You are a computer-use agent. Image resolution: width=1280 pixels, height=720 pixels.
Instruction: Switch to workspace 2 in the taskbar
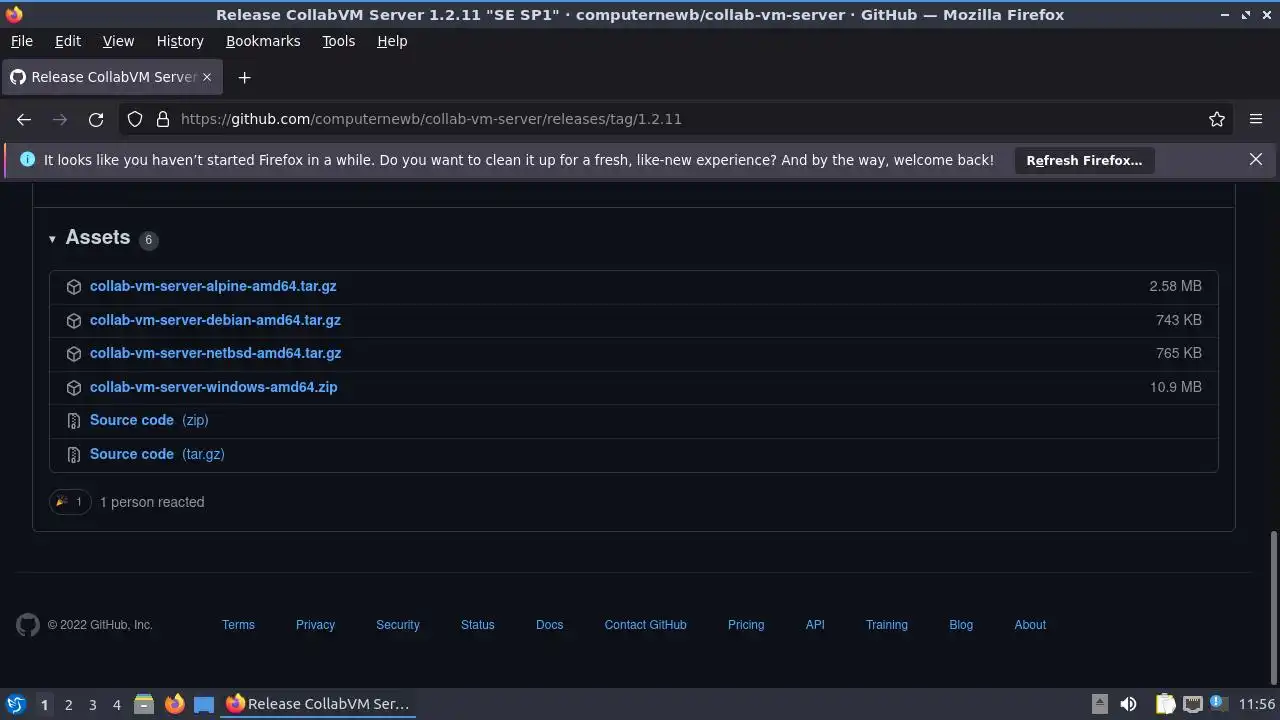point(68,704)
